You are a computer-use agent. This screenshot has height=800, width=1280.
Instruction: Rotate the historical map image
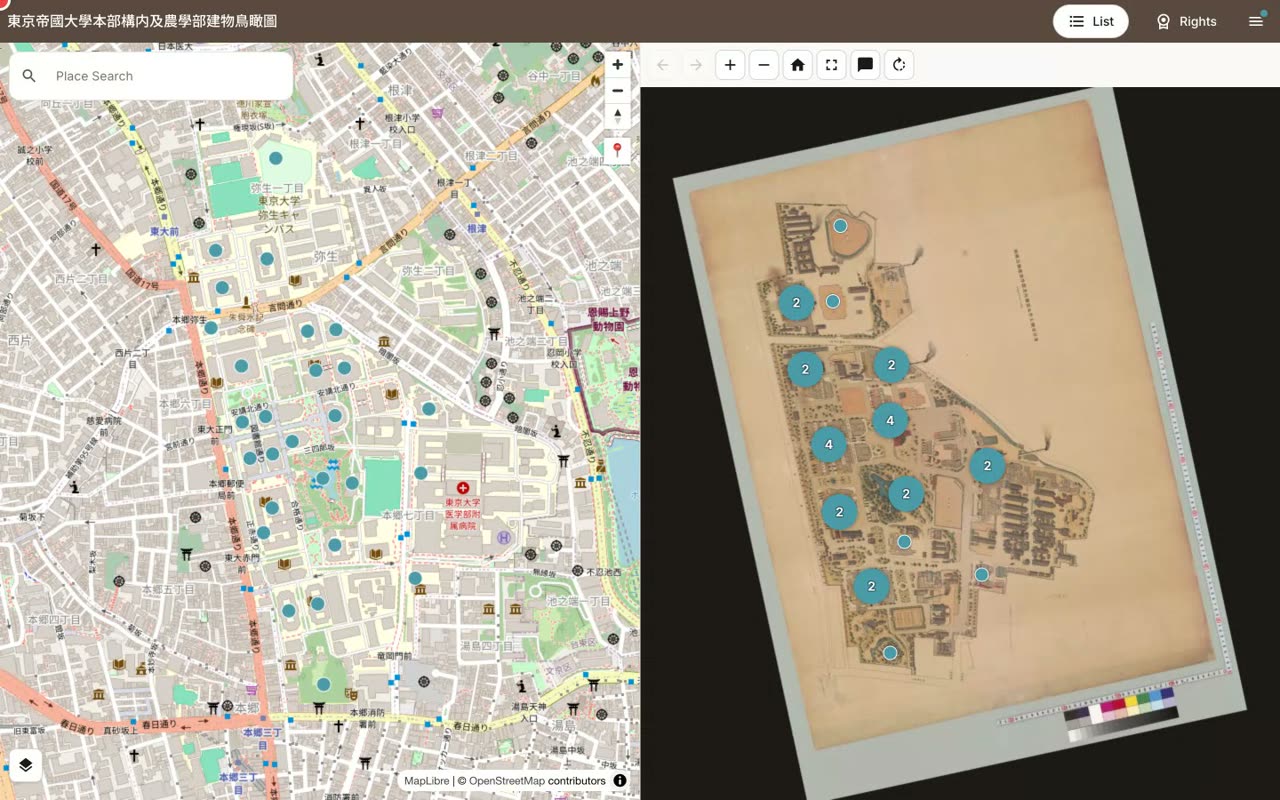pyautogui.click(x=899, y=65)
